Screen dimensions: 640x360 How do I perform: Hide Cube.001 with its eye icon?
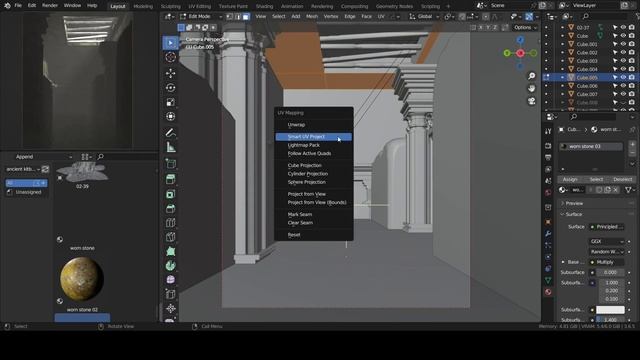[x=623, y=44]
